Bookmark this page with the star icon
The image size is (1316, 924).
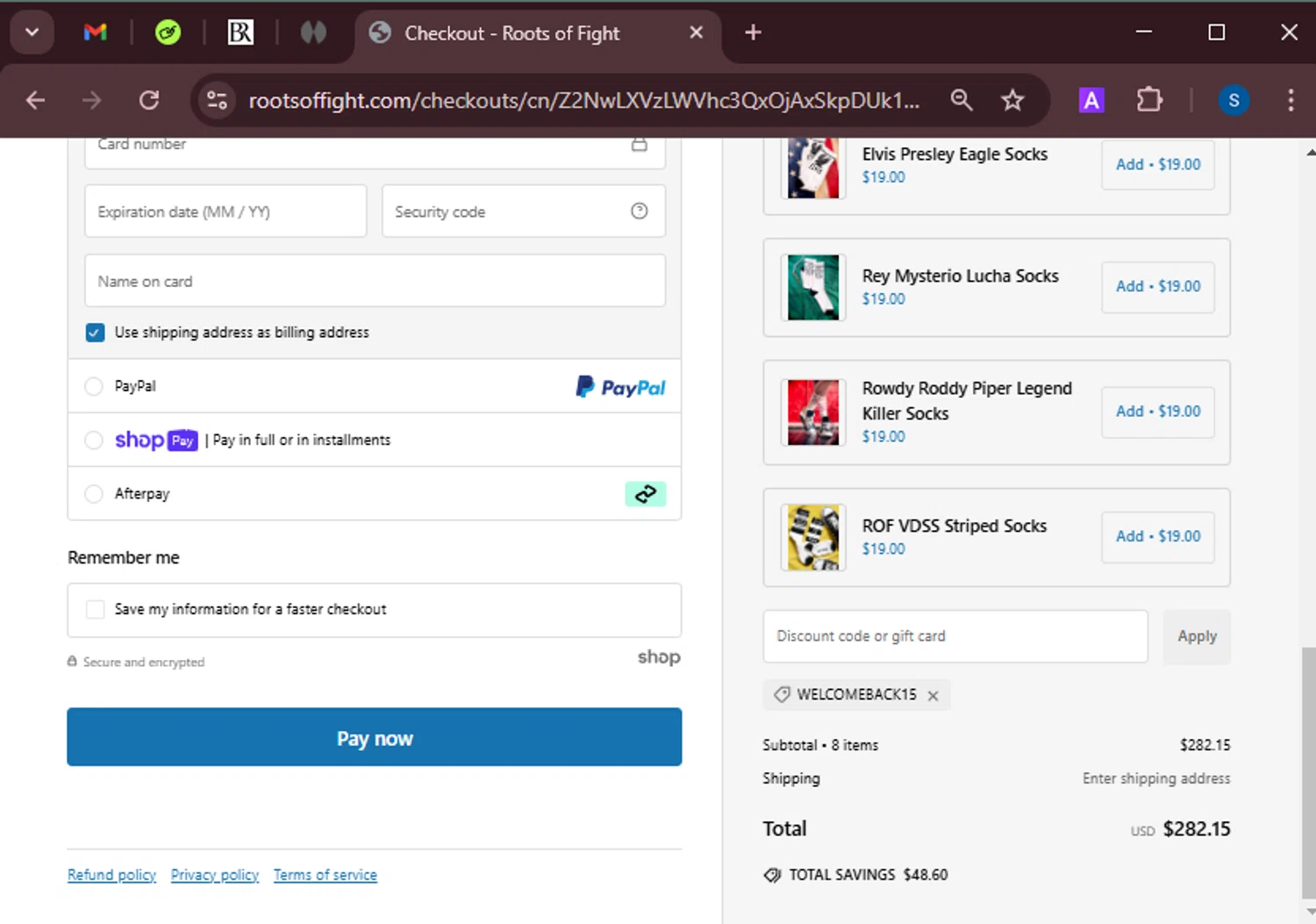click(x=1012, y=100)
